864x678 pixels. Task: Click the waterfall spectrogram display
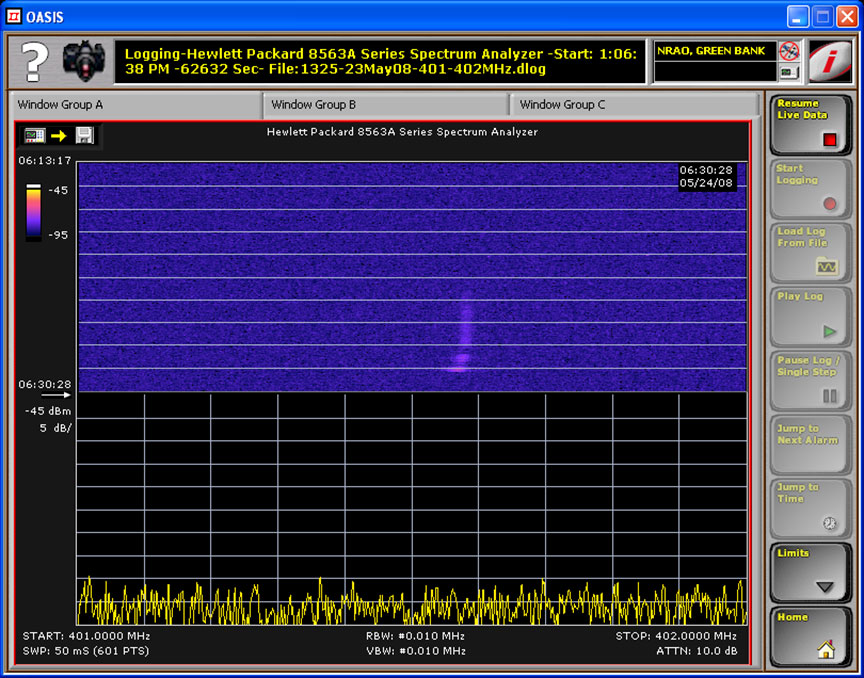(x=412, y=277)
